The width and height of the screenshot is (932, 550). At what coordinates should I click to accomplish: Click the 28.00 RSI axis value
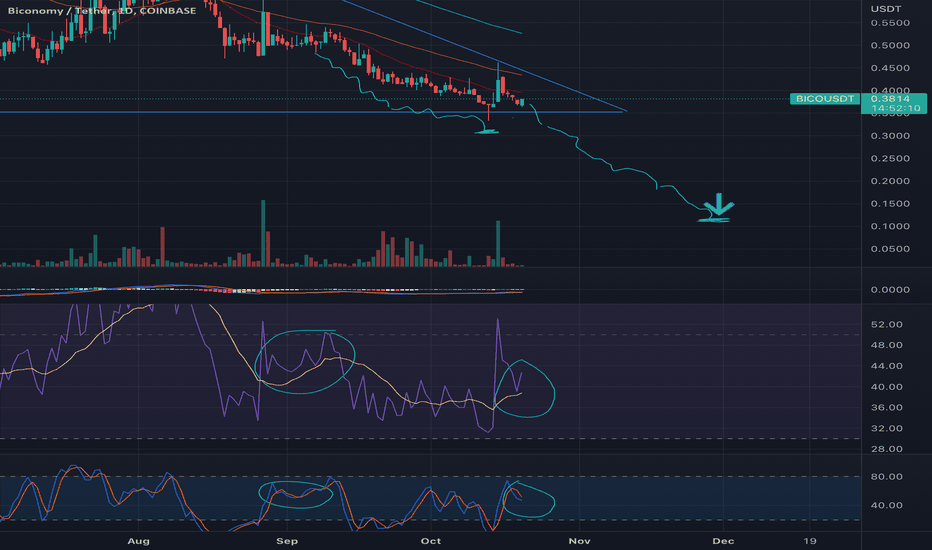pyautogui.click(x=886, y=449)
